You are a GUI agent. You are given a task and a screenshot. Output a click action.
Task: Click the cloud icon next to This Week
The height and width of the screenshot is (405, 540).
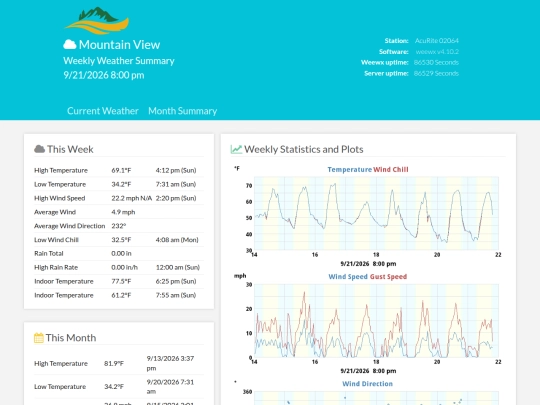39,149
